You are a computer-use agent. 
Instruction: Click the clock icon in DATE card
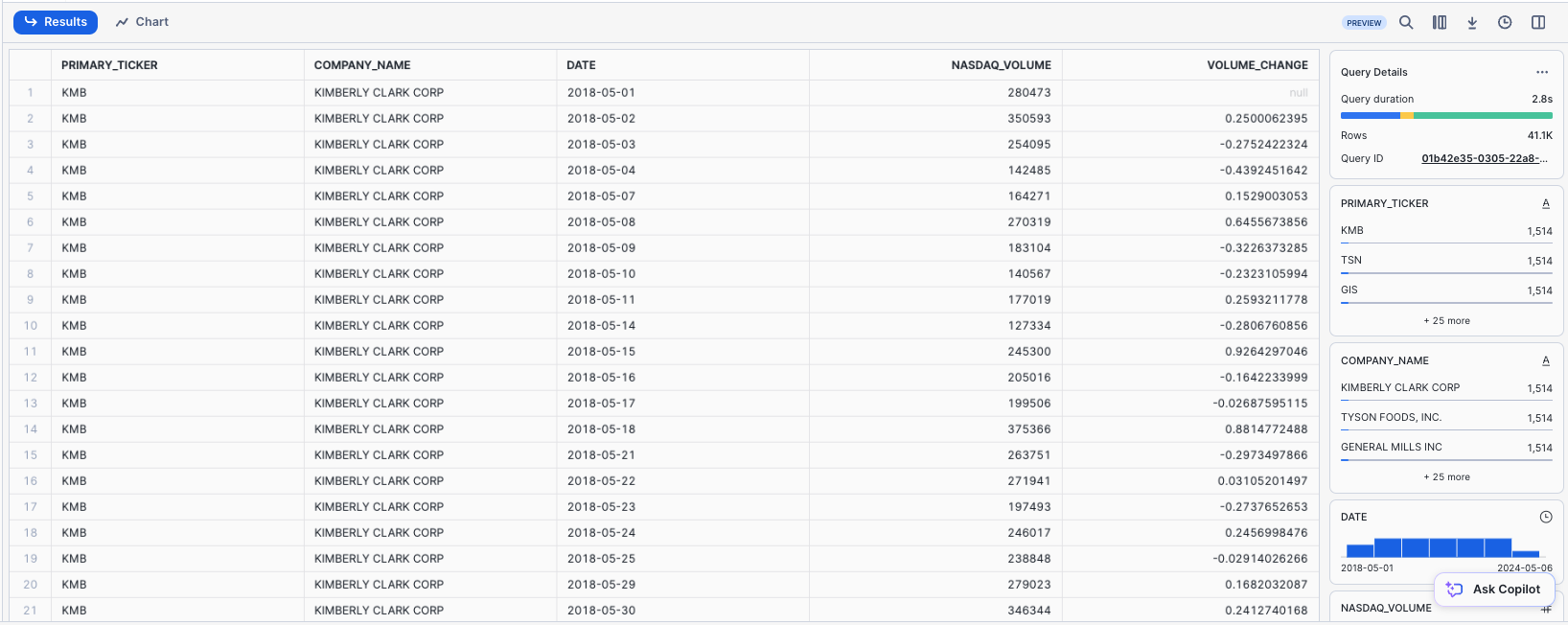click(1546, 517)
